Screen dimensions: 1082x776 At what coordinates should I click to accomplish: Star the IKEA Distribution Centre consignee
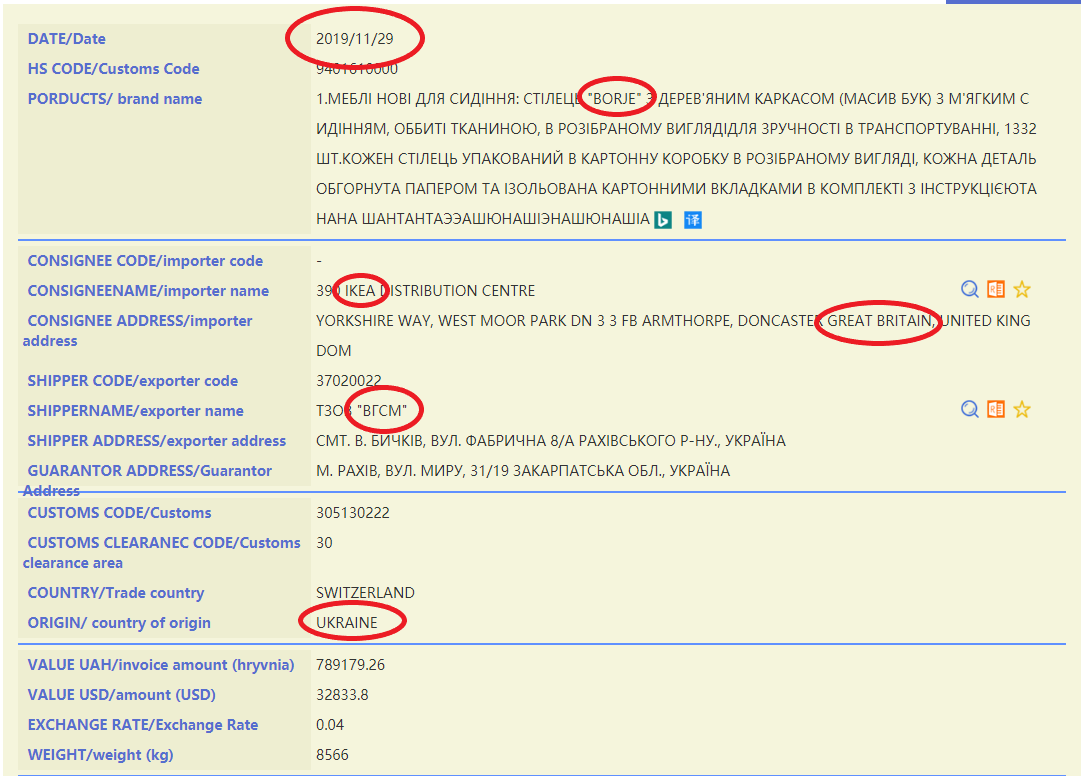click(1022, 290)
